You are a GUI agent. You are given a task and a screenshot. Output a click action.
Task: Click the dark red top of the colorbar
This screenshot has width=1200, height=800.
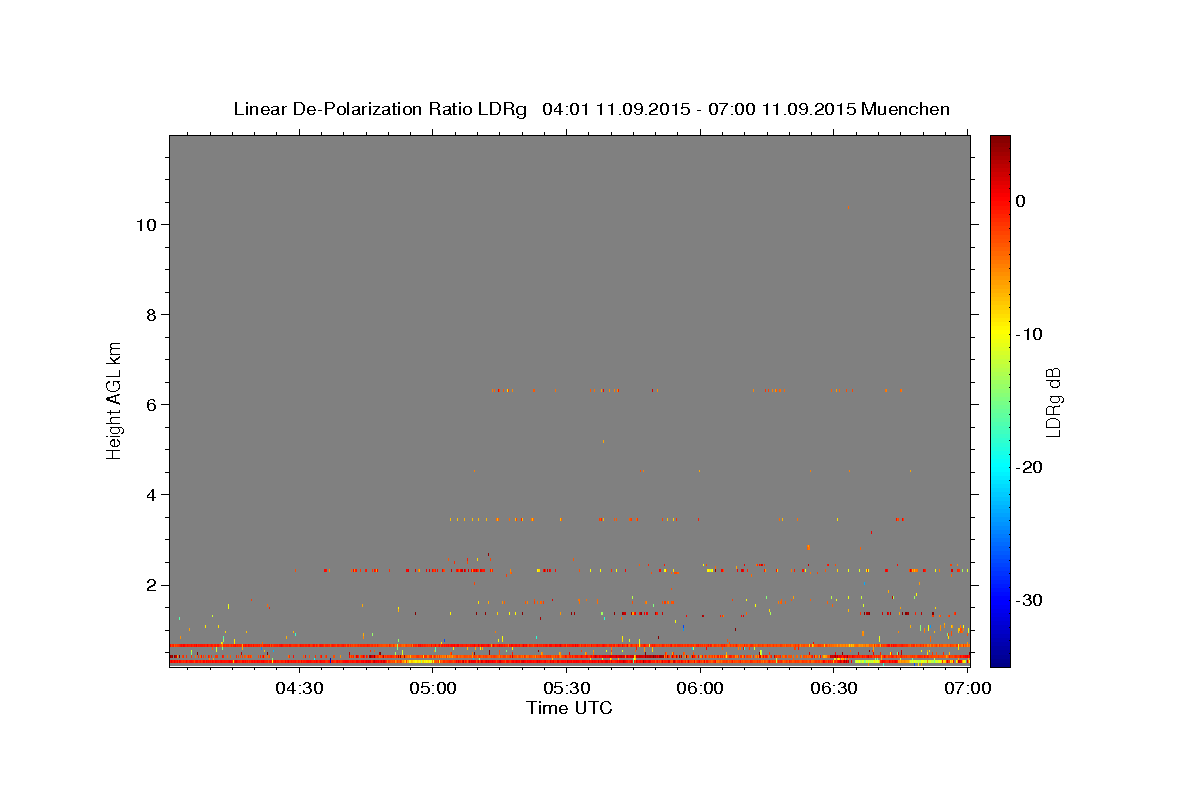(1000, 145)
